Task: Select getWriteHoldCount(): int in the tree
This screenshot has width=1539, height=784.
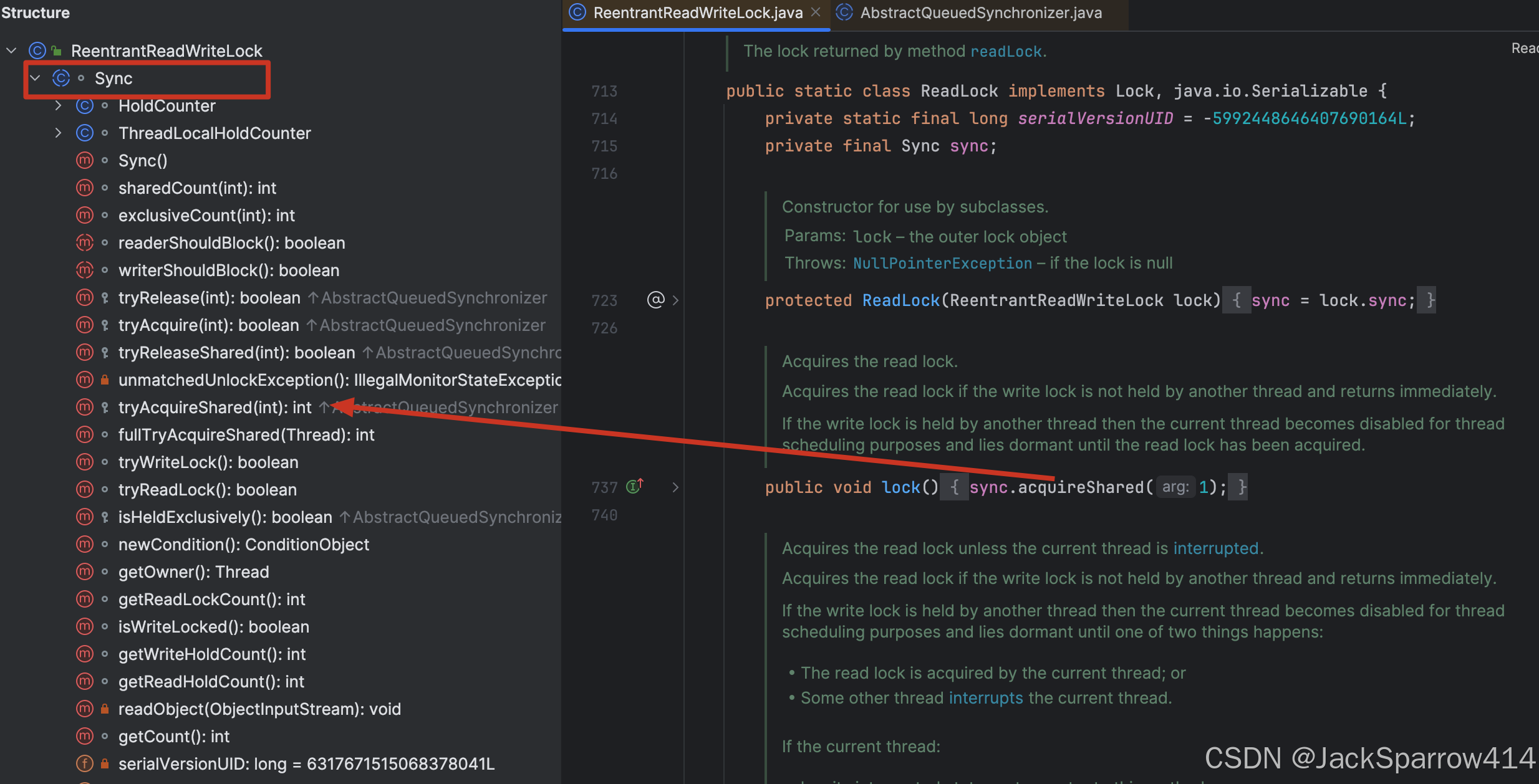Action: pos(212,654)
